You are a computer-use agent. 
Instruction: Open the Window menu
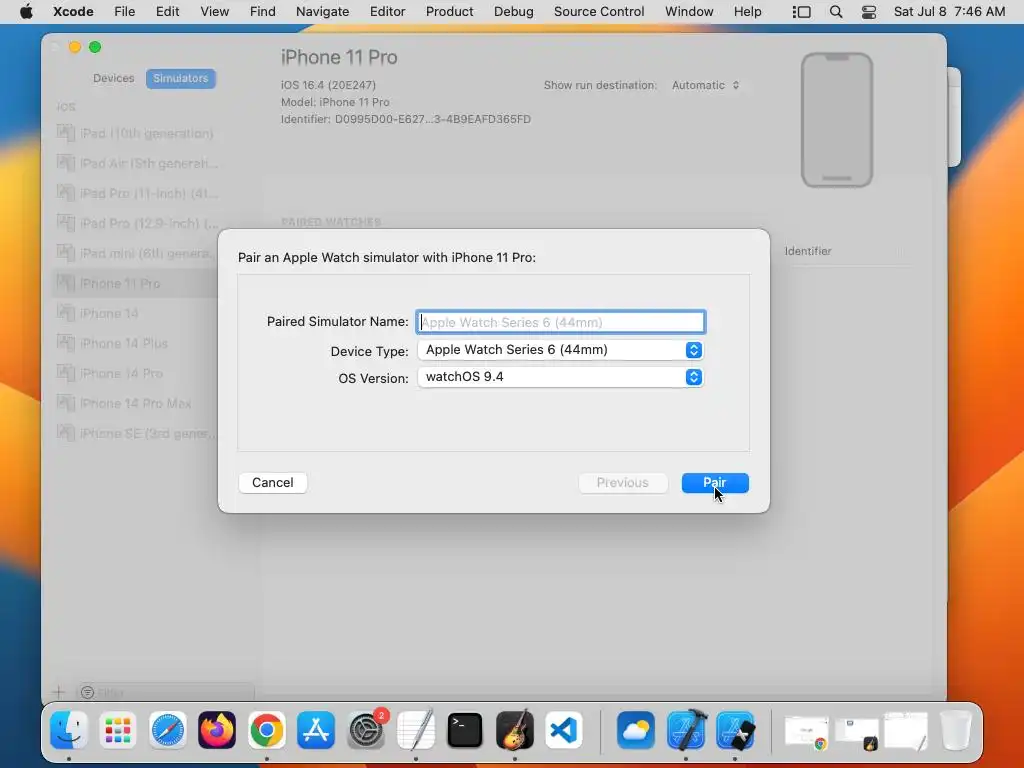689,12
